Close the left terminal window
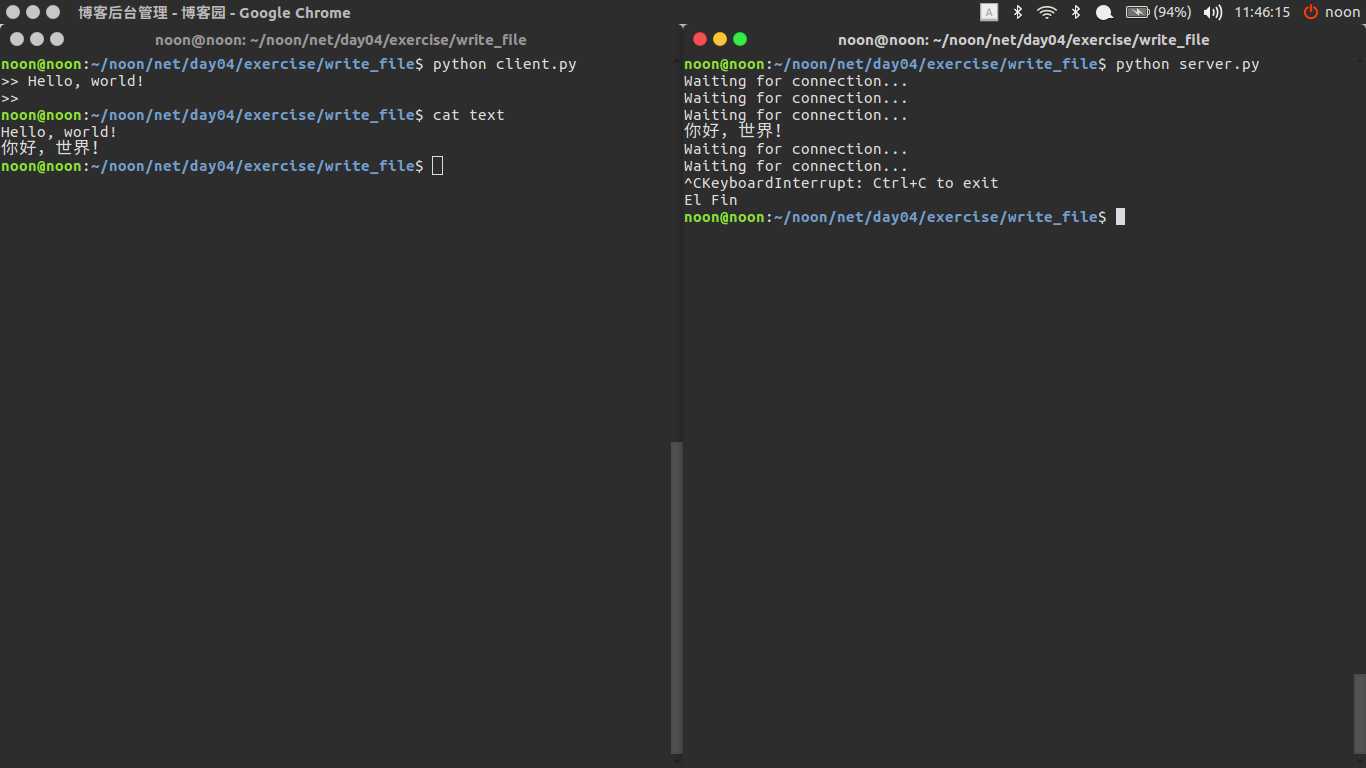Image resolution: width=1366 pixels, height=768 pixels. click(17, 39)
